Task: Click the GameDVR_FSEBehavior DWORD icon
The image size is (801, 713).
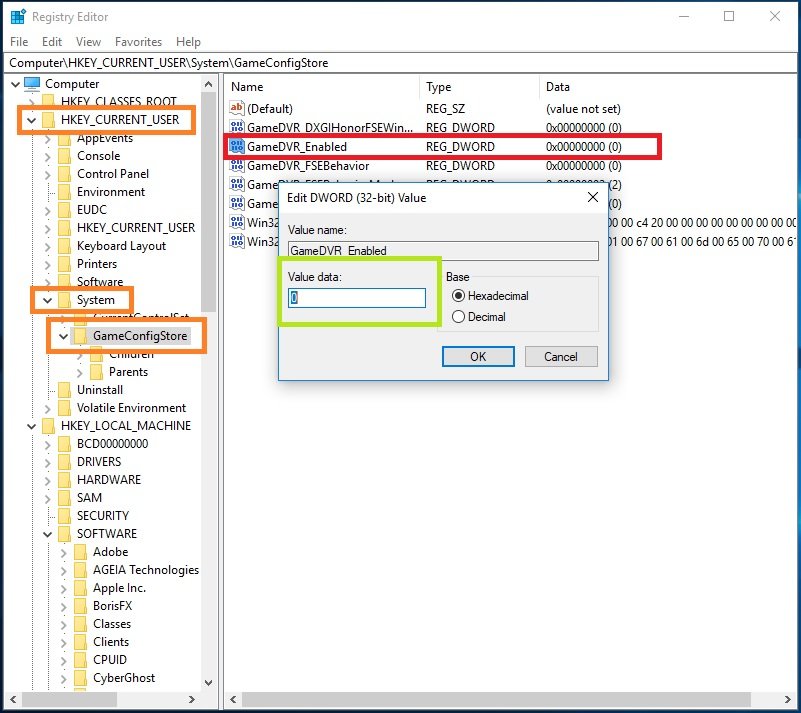Action: [237, 165]
